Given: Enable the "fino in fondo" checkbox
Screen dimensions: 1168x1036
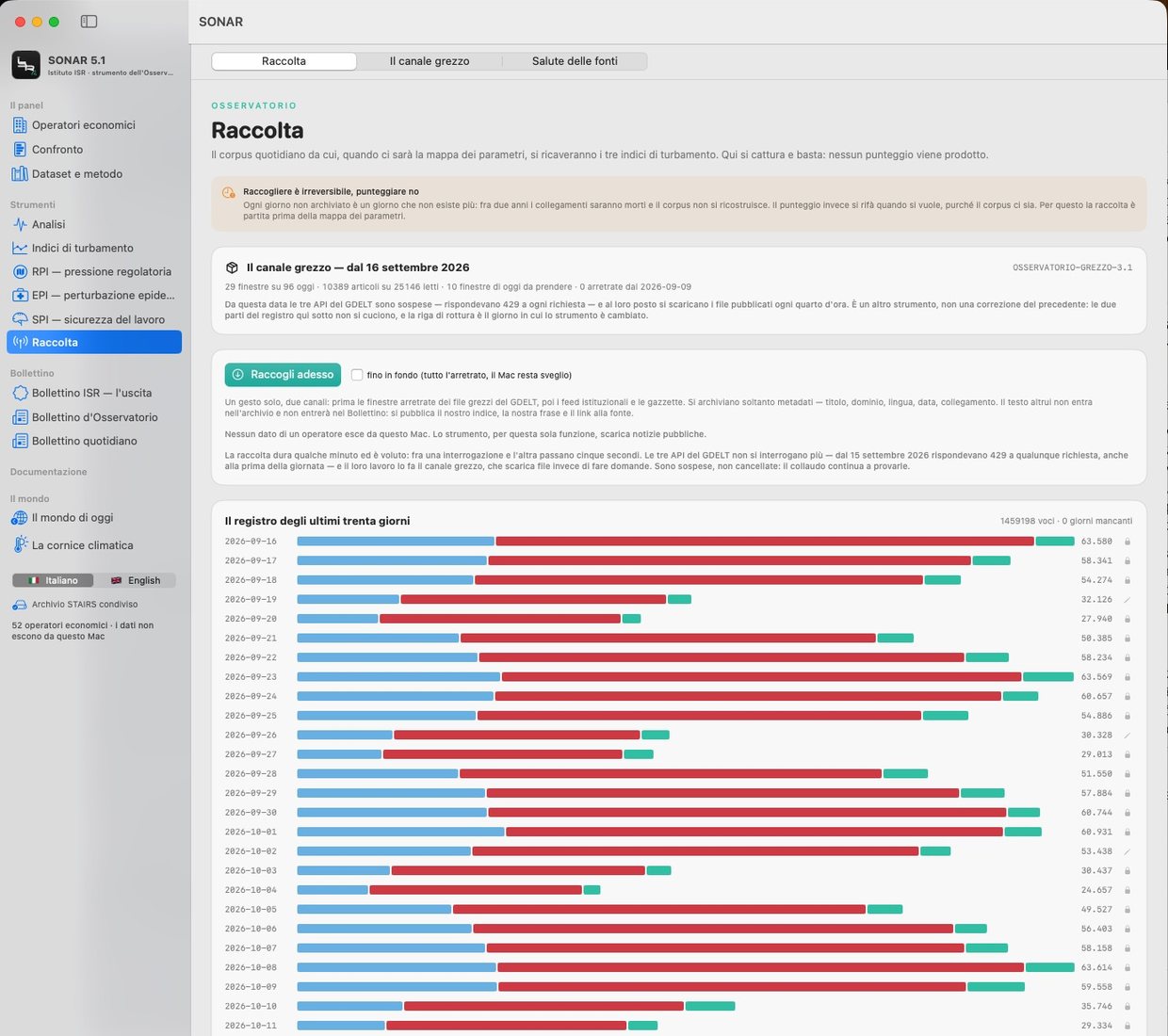Looking at the screenshot, I should (x=357, y=375).
